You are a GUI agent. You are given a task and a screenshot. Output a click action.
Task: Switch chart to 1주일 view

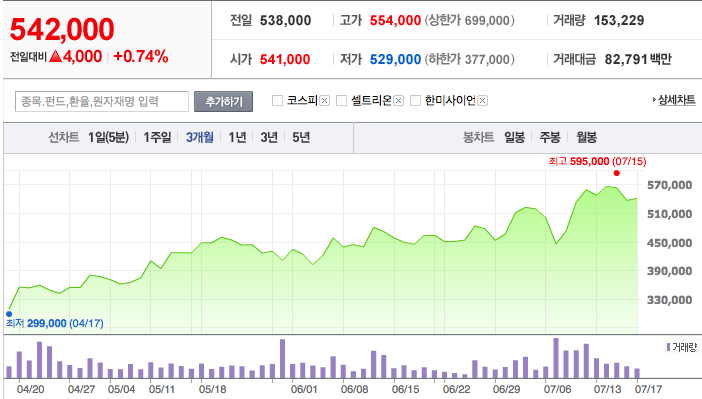pos(157,137)
